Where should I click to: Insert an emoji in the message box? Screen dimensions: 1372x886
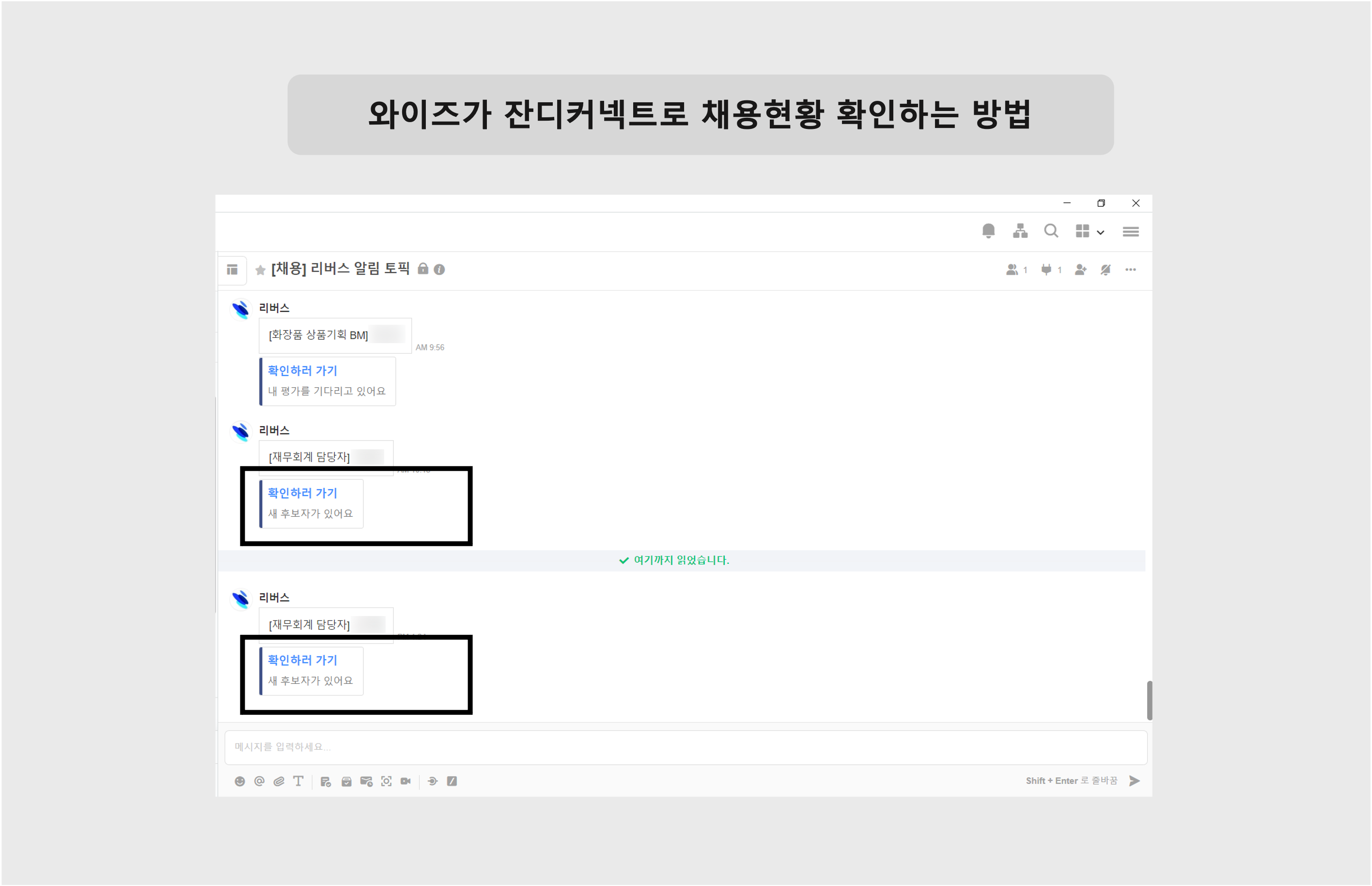click(x=240, y=781)
